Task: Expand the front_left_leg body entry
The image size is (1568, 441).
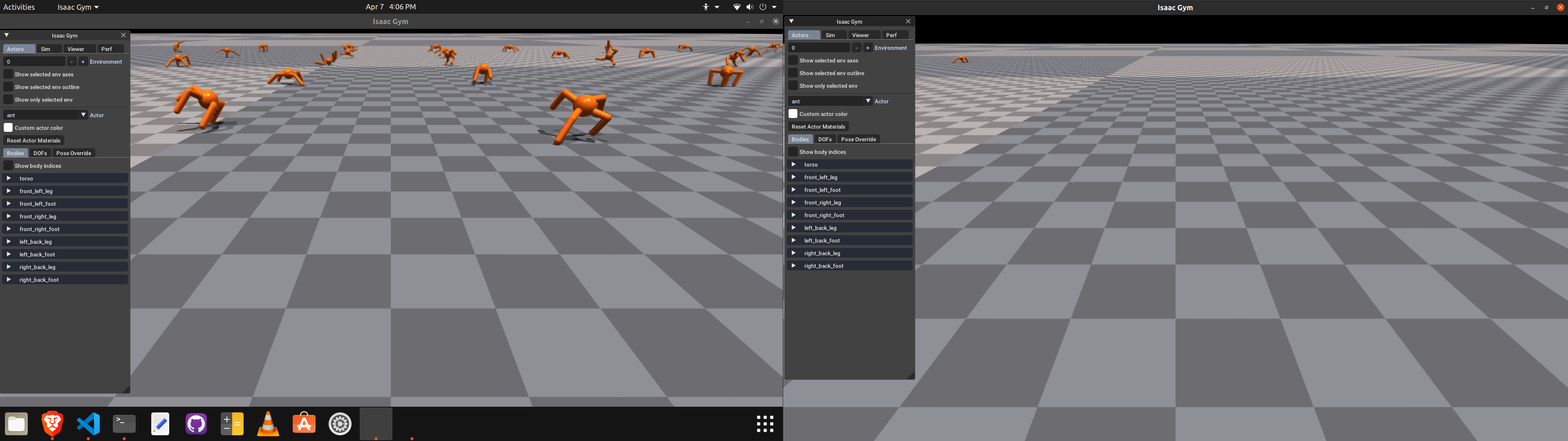Action: 9,190
